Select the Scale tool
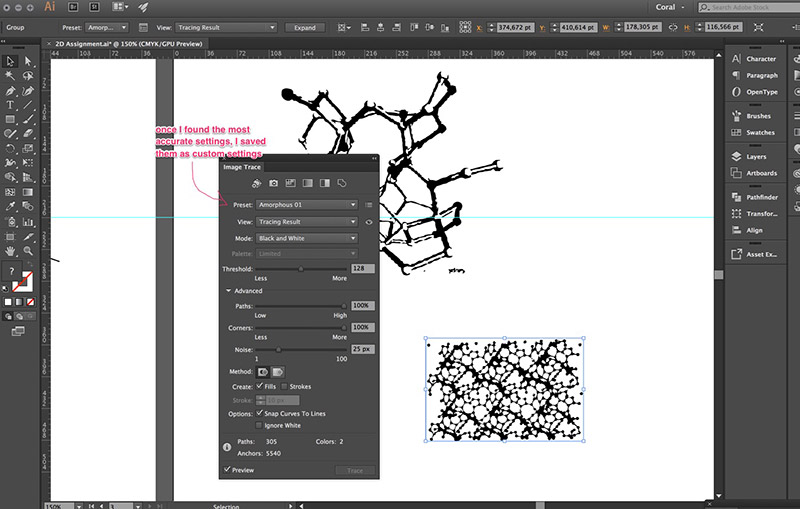Viewport: 800px width, 509px height. coord(28,148)
